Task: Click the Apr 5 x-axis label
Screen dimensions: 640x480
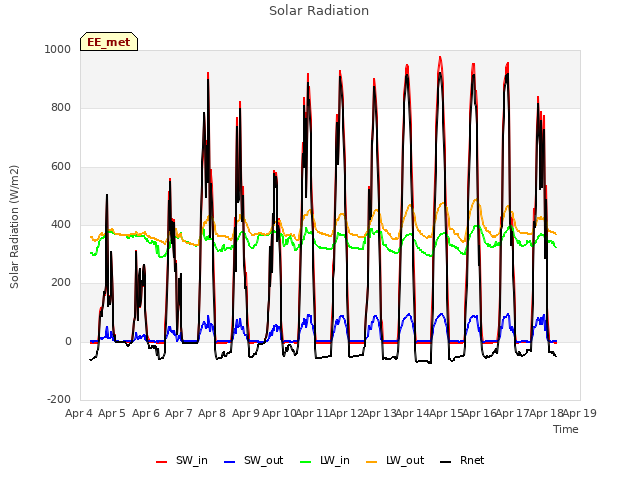Action: click(112, 413)
